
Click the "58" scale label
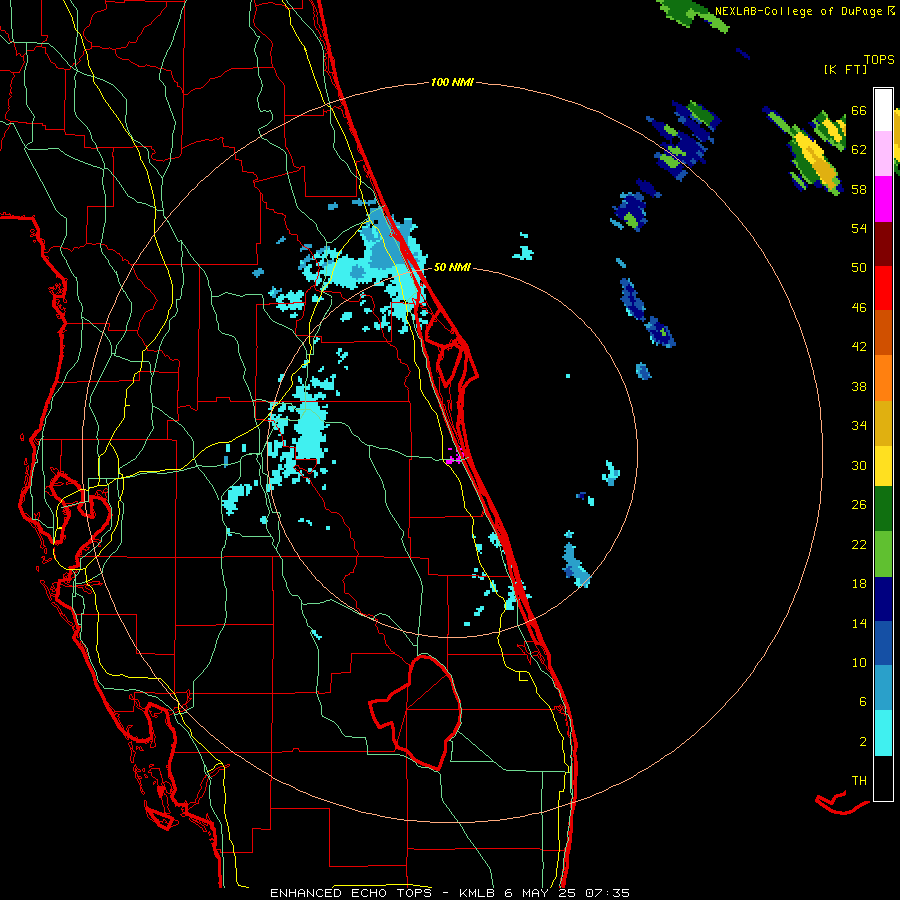pos(859,189)
